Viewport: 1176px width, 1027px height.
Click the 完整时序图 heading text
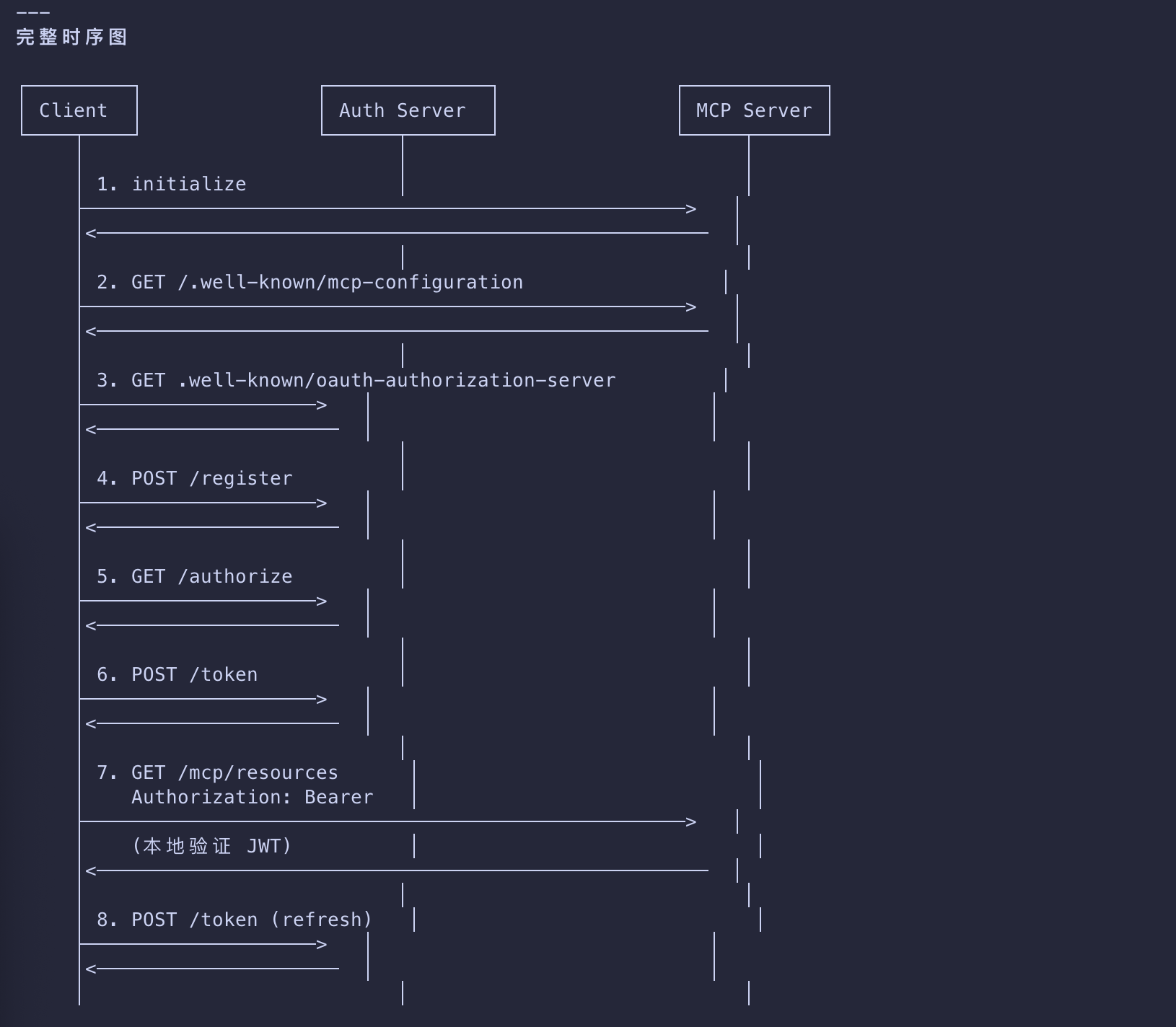(x=71, y=37)
